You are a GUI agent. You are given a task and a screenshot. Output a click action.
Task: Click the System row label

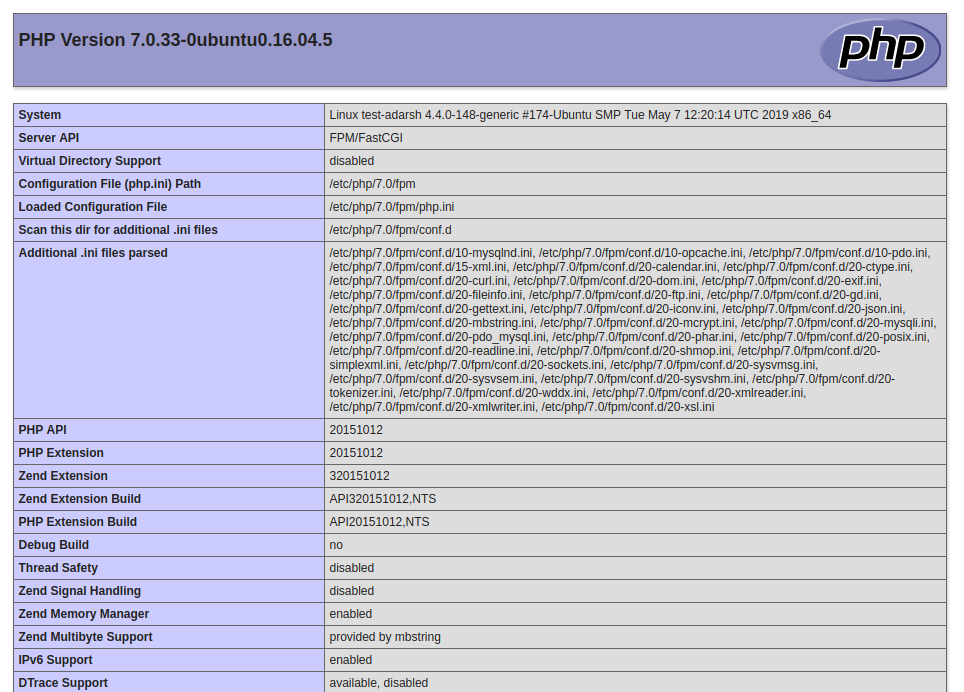(x=40, y=115)
